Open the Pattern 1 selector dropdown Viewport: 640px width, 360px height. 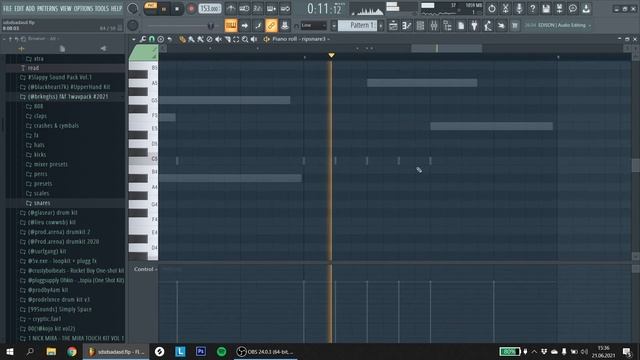[357, 25]
